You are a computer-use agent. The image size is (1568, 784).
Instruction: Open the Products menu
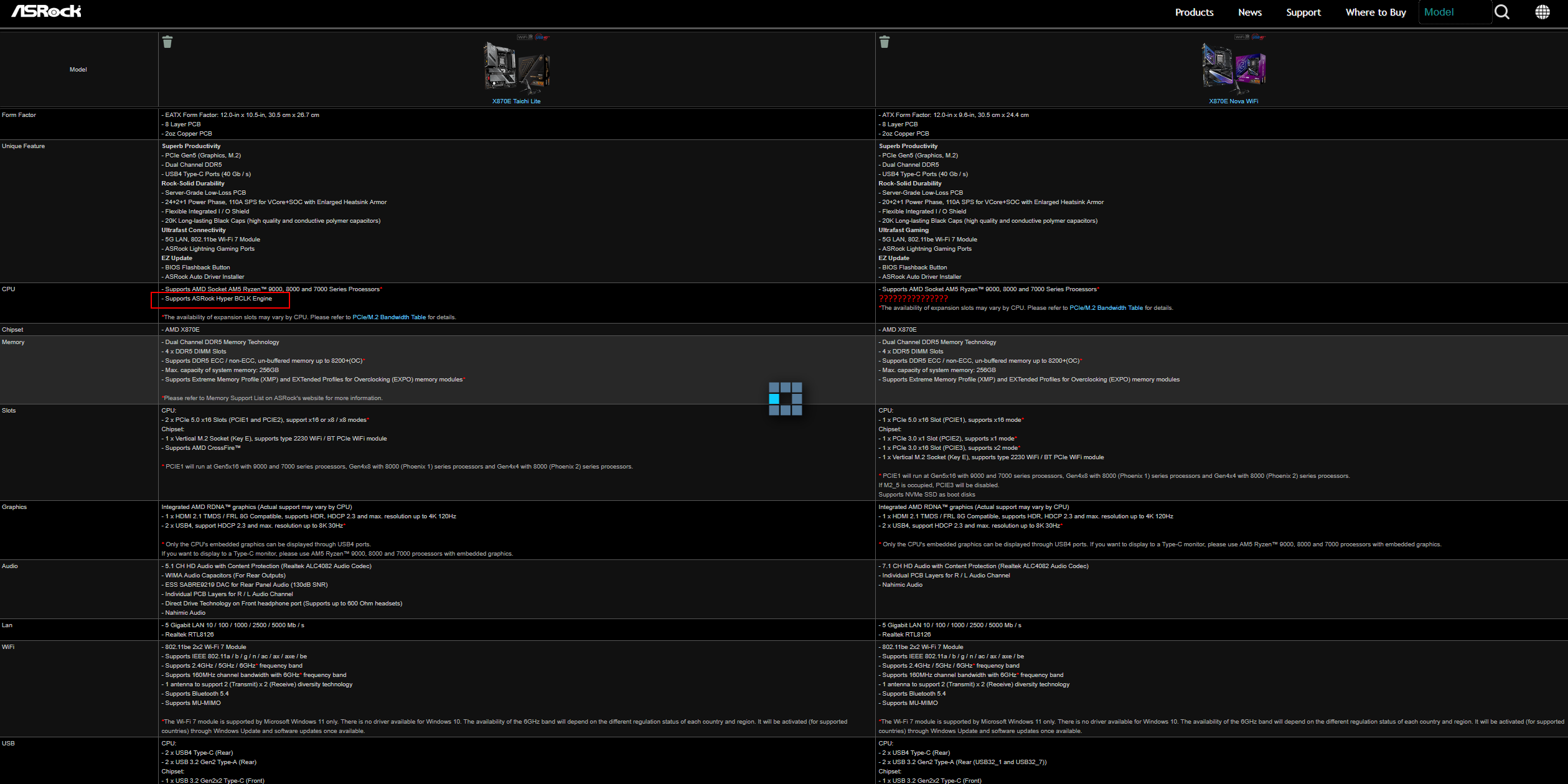point(1194,12)
